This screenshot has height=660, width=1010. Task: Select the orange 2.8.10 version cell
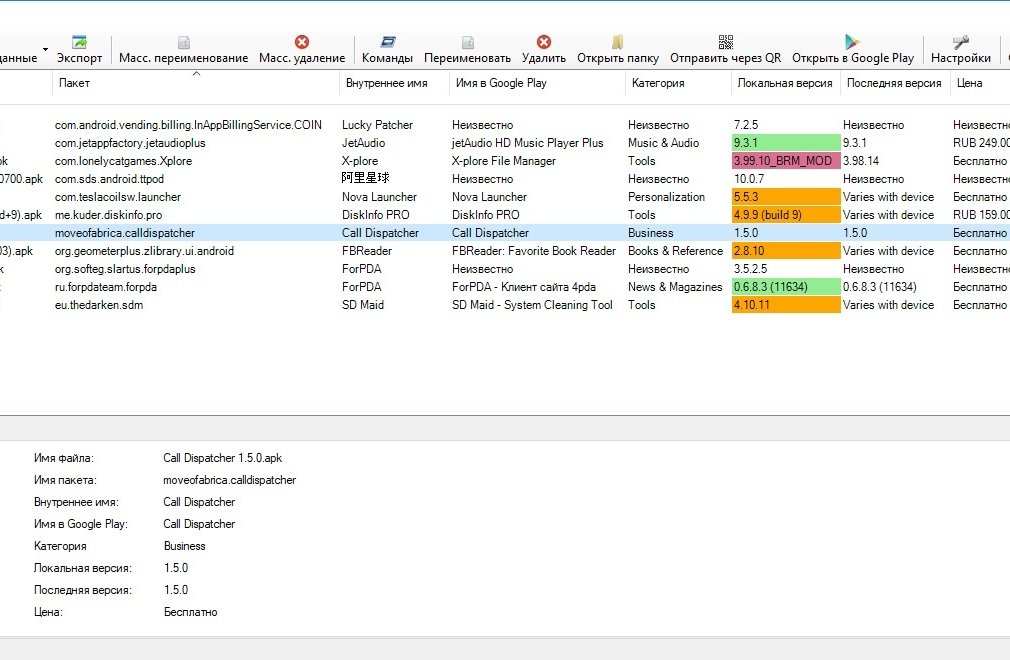[786, 251]
